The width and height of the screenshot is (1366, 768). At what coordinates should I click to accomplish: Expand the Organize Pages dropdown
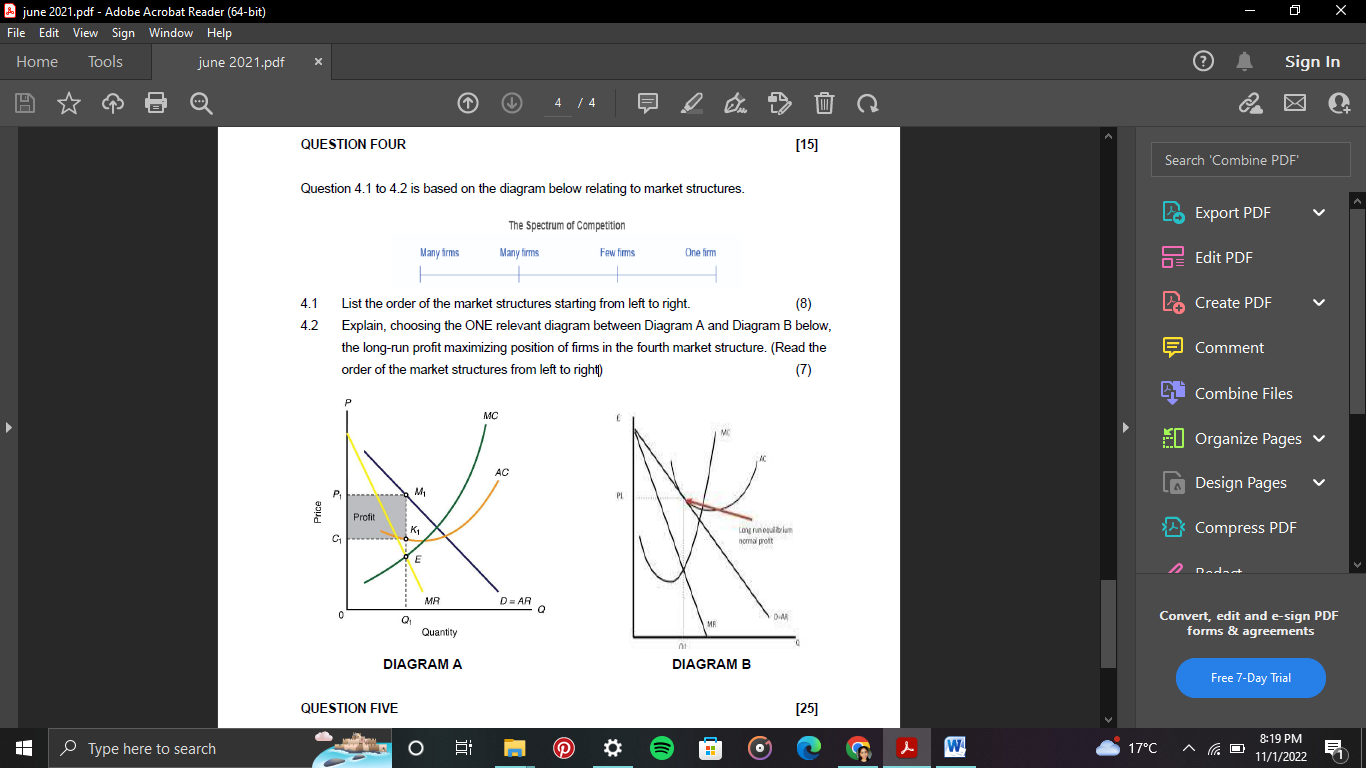[1319, 438]
